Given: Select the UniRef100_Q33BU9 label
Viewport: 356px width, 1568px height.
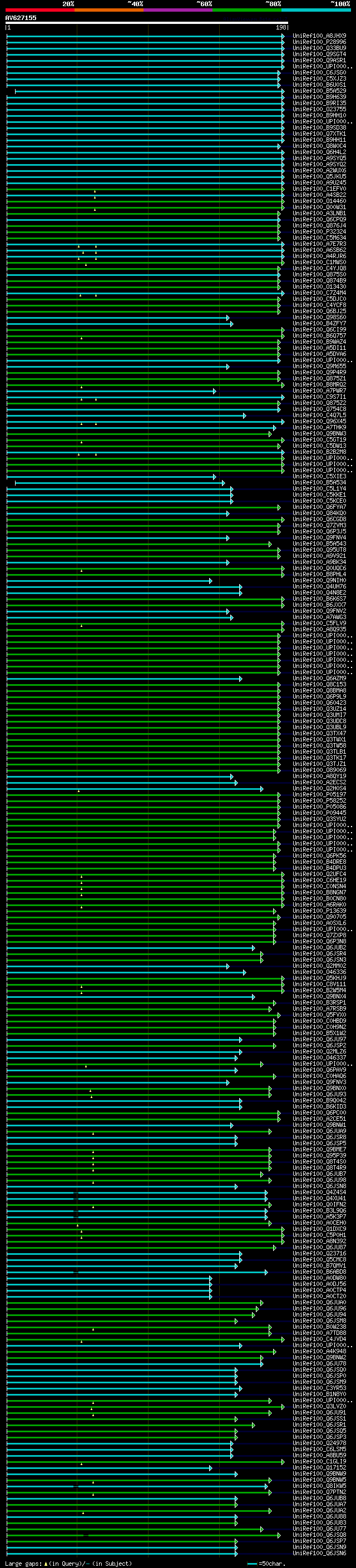Looking at the screenshot, I should (319, 48).
